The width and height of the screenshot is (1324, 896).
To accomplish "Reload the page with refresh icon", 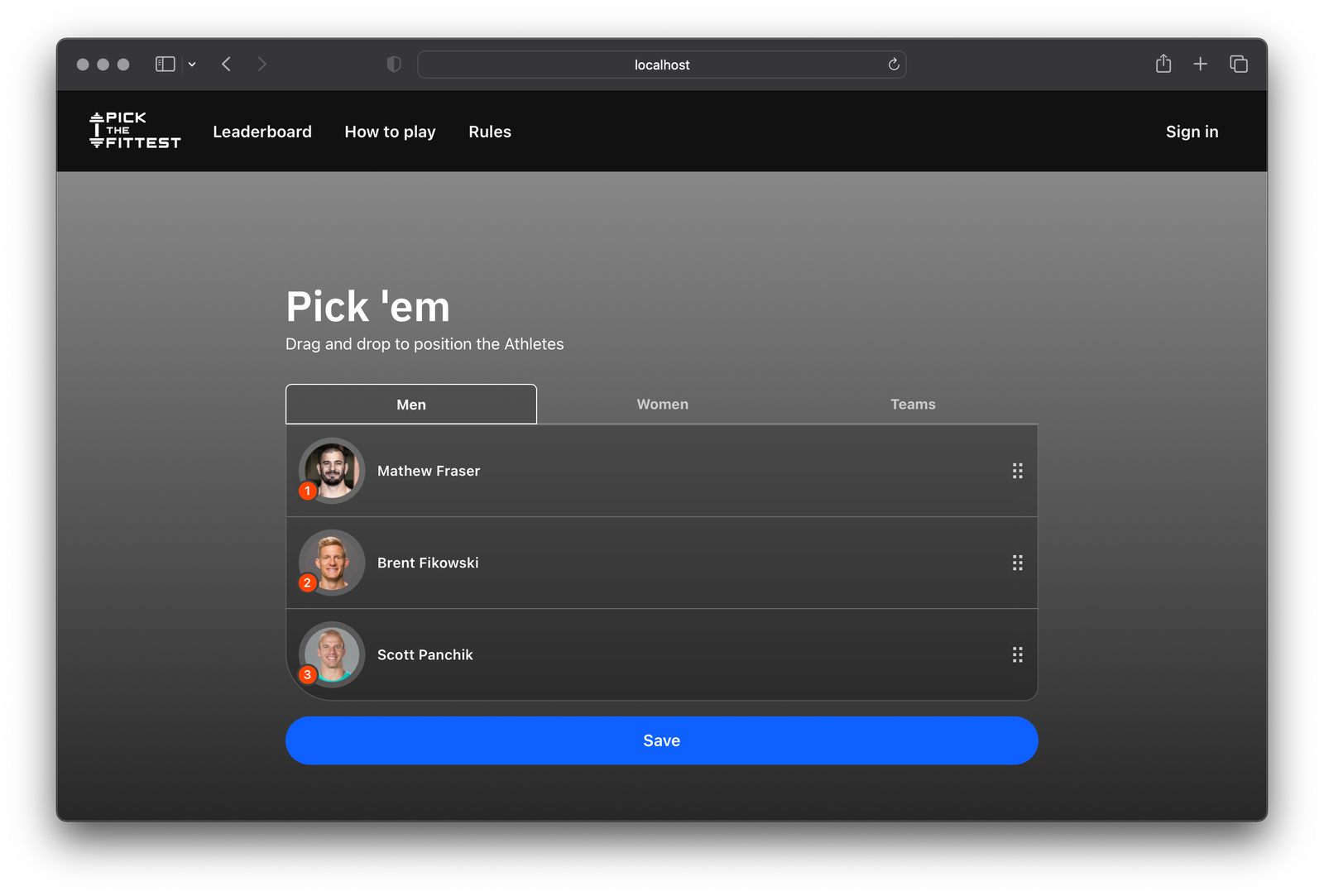I will pyautogui.click(x=894, y=65).
